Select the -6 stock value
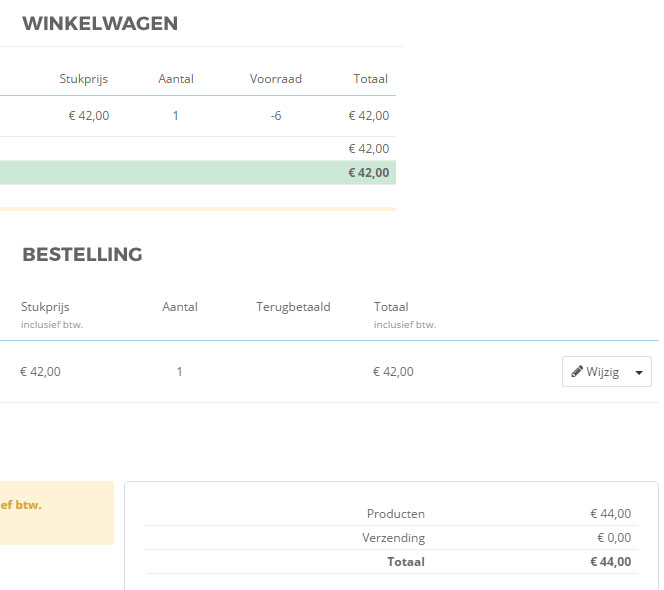 (276, 116)
